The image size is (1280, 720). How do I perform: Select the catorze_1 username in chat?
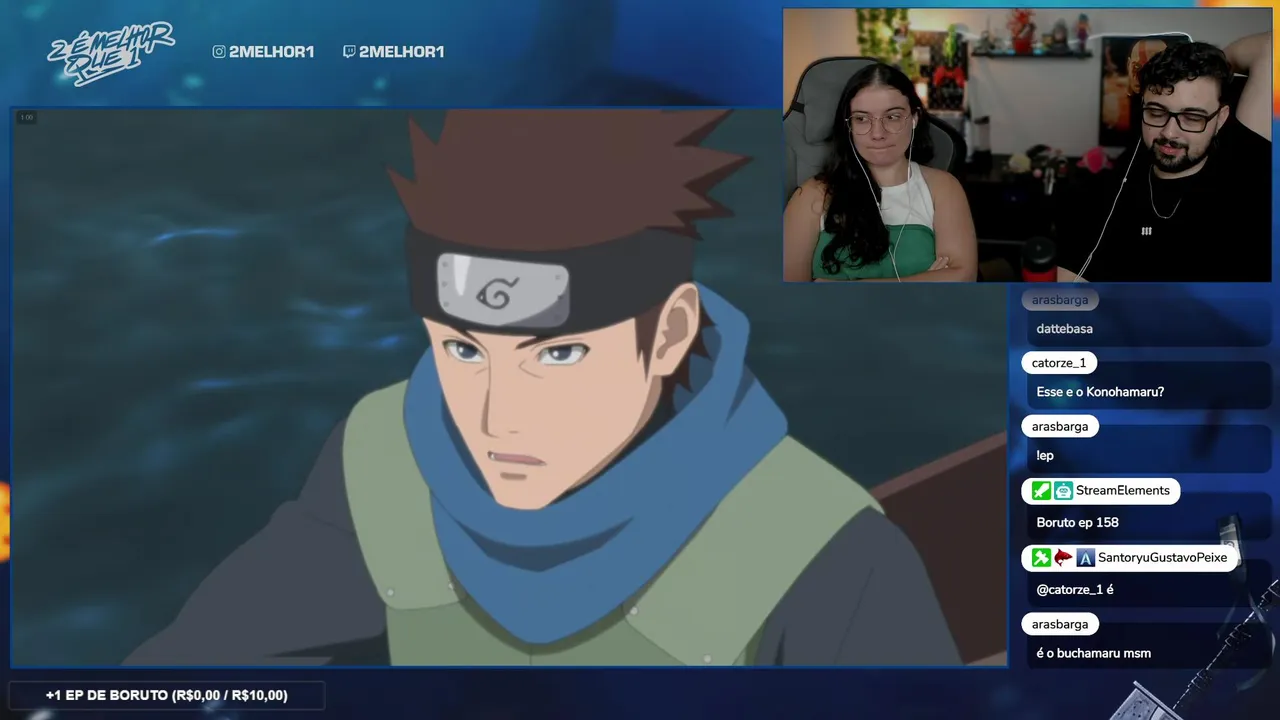click(1059, 363)
